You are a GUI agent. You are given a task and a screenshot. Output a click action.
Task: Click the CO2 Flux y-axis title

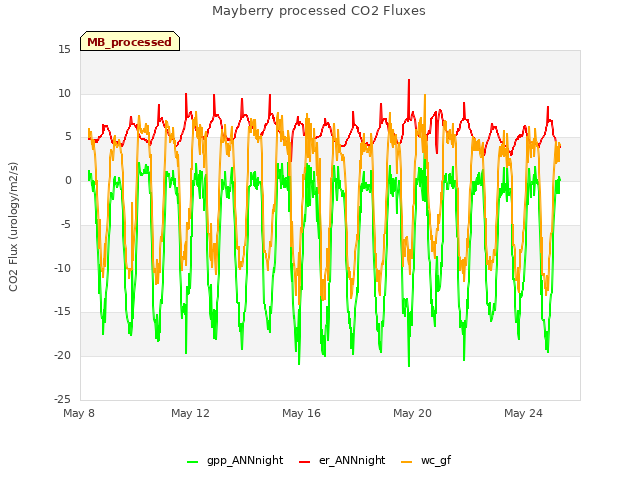[x=13, y=227]
